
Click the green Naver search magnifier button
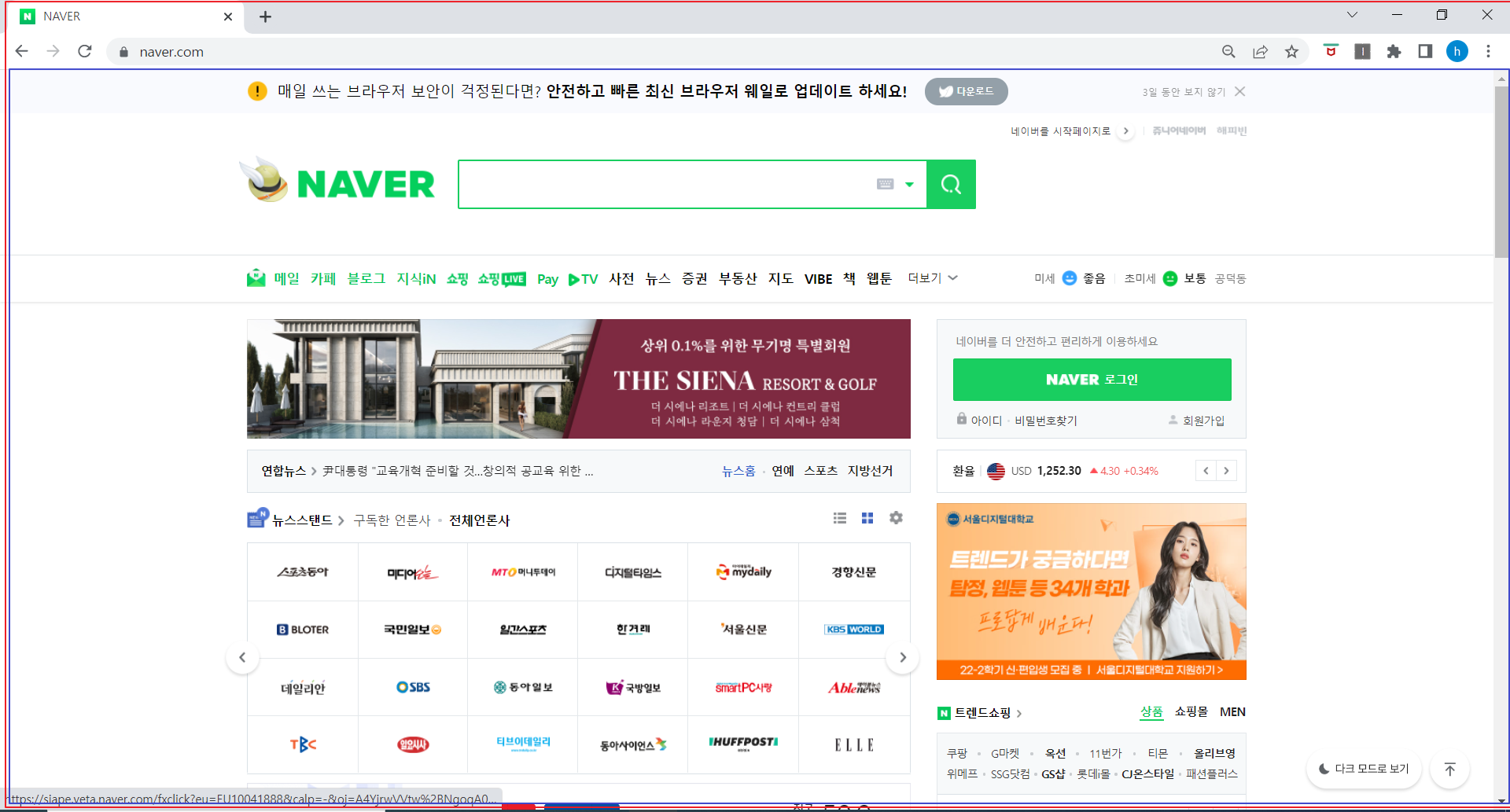click(951, 185)
